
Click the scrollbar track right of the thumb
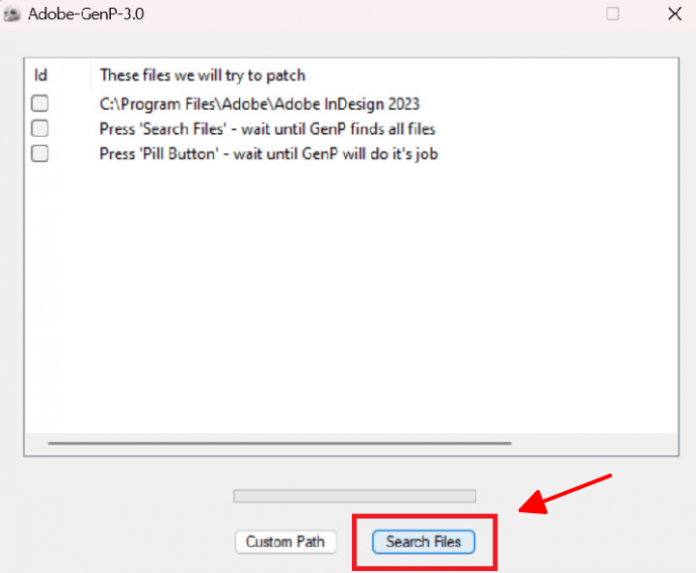click(590, 442)
